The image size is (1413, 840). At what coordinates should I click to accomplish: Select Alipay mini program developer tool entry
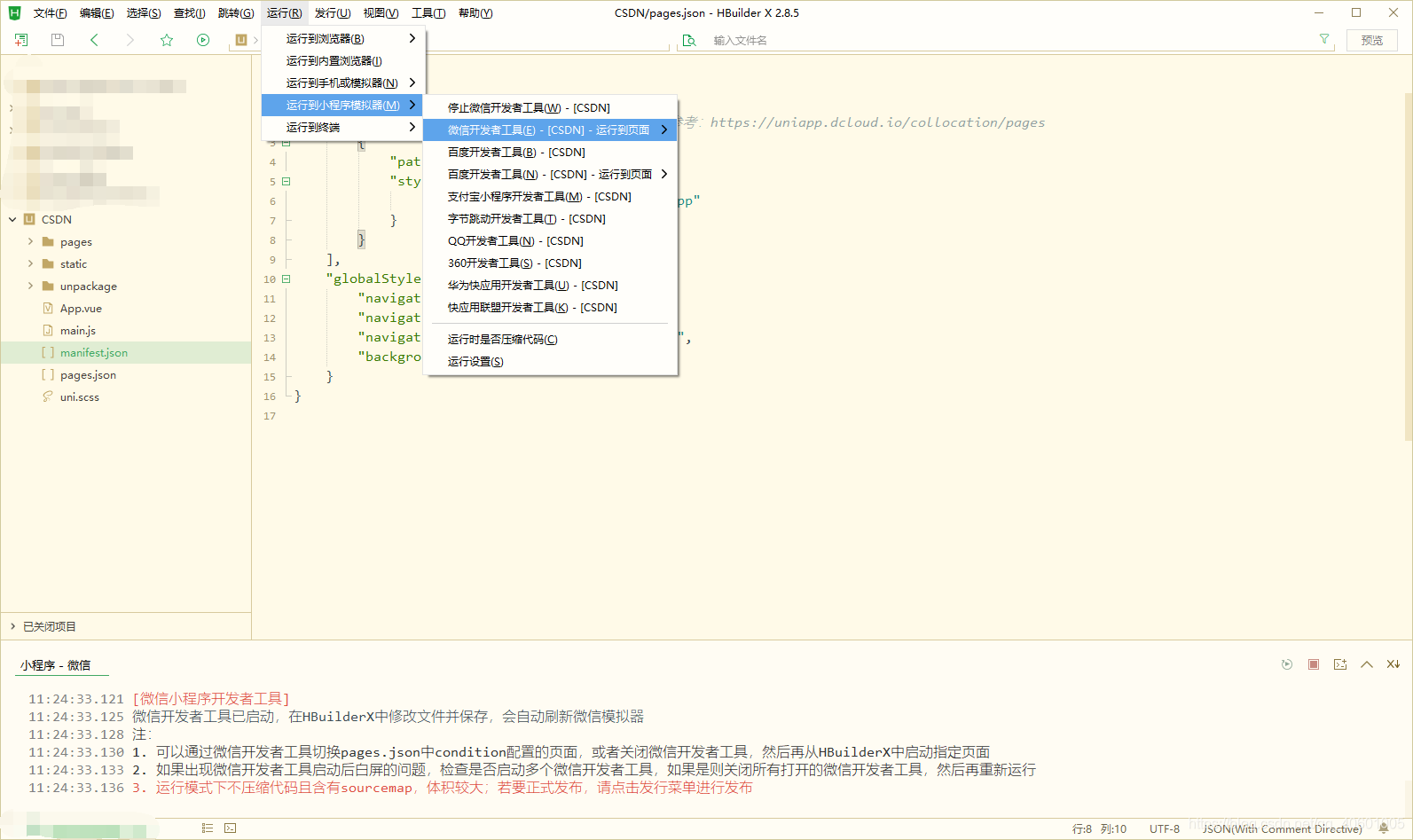550,196
